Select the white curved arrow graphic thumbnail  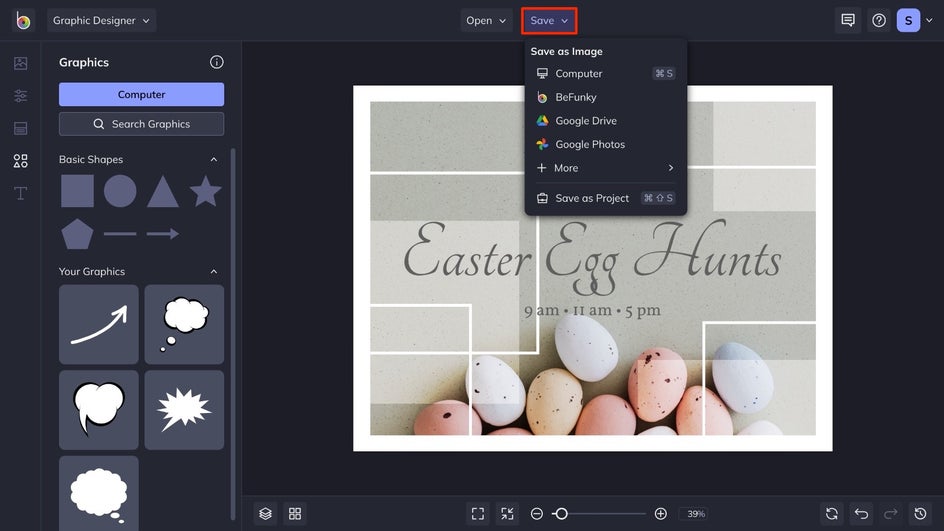click(x=99, y=324)
